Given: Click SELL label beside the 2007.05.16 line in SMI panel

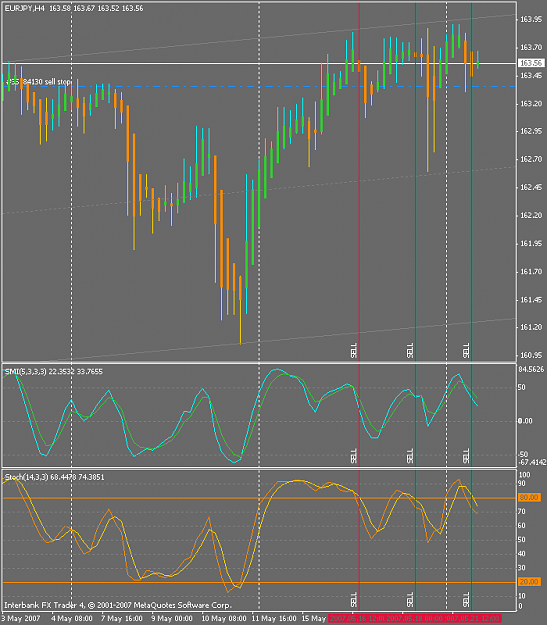Looking at the screenshot, I should click(x=353, y=456).
